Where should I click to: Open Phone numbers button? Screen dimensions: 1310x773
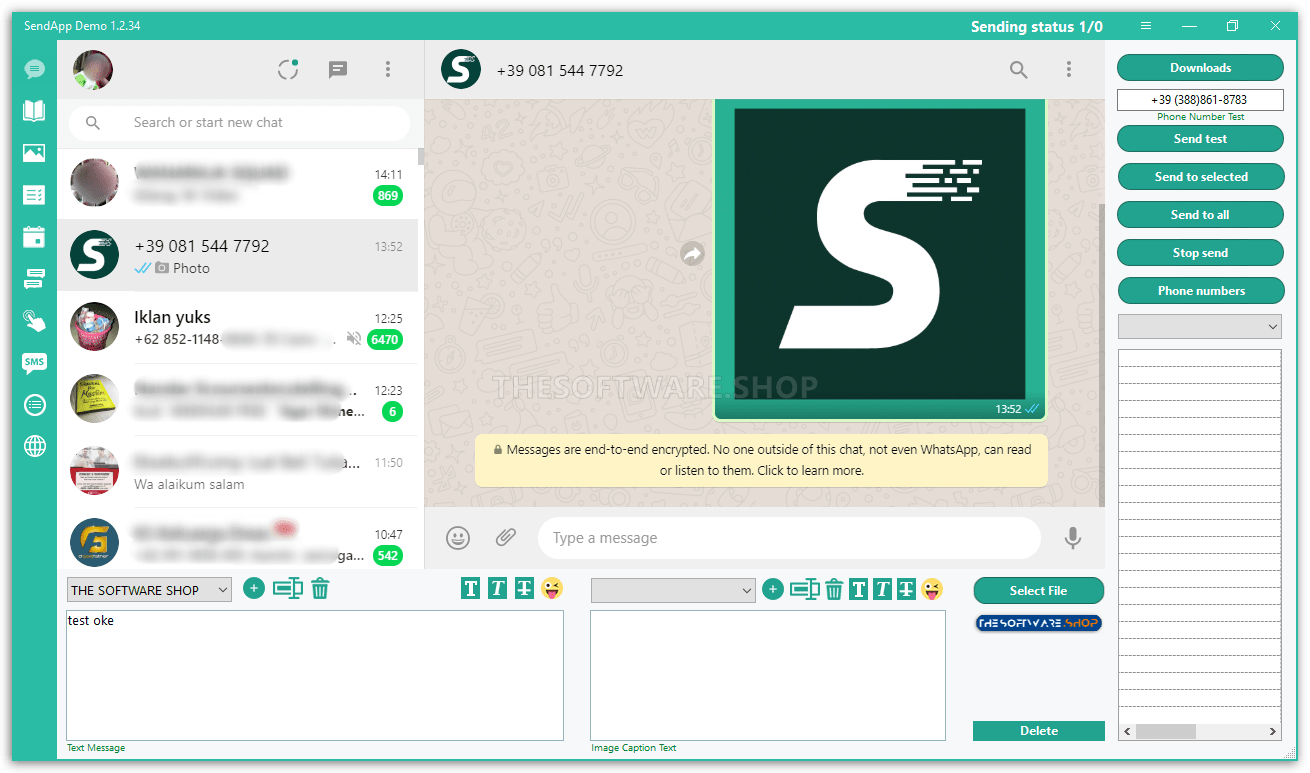1200,291
